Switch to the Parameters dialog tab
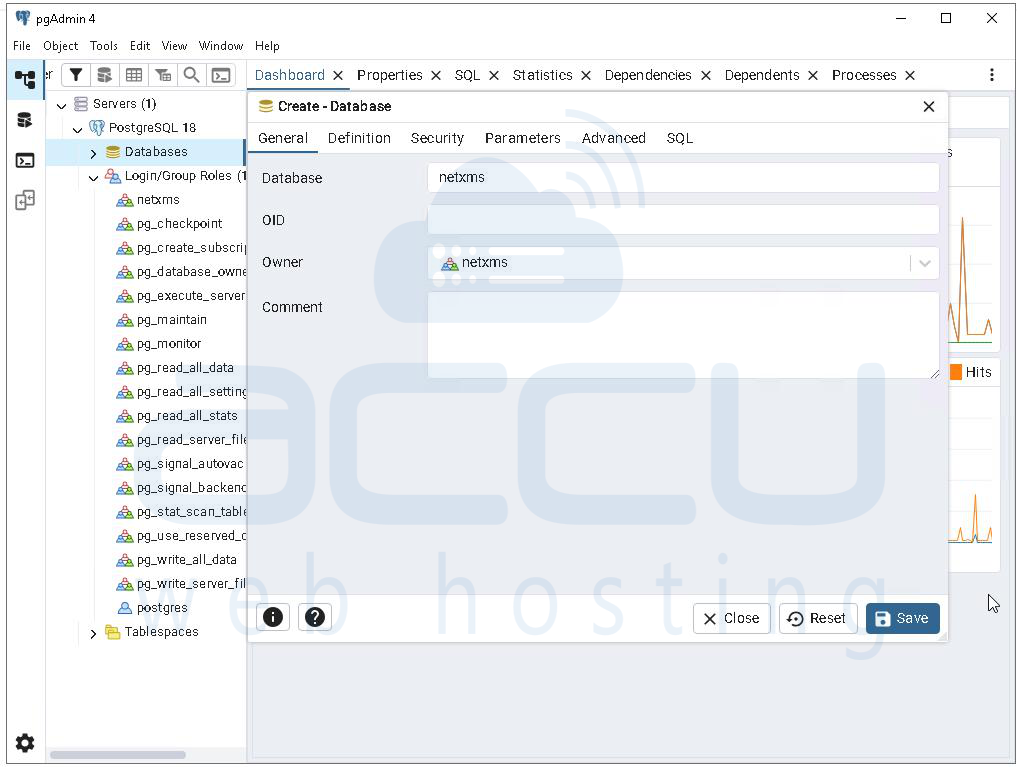Screen dimensions: 1017x767 coord(522,138)
